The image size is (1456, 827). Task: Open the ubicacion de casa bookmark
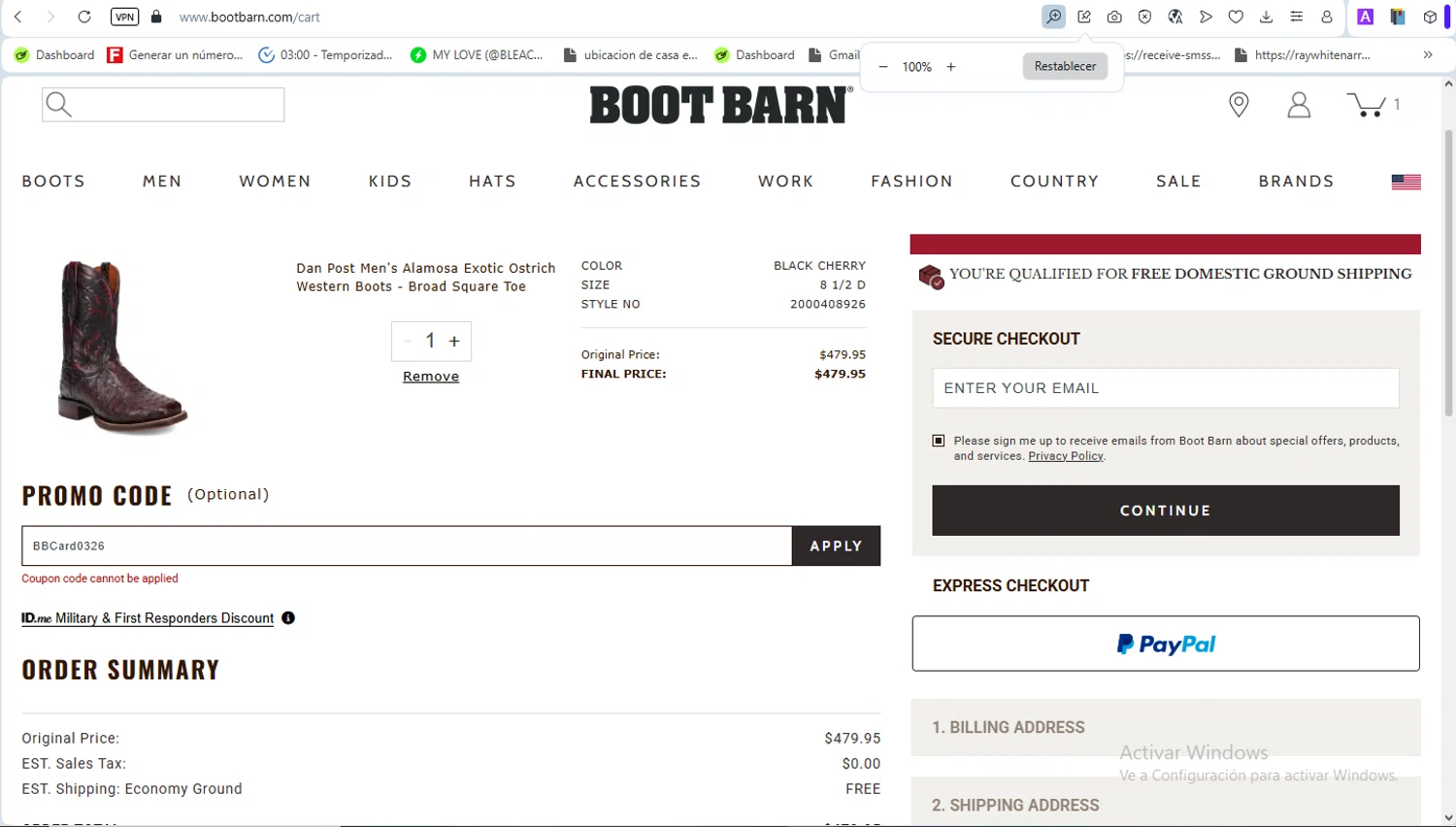tap(630, 55)
